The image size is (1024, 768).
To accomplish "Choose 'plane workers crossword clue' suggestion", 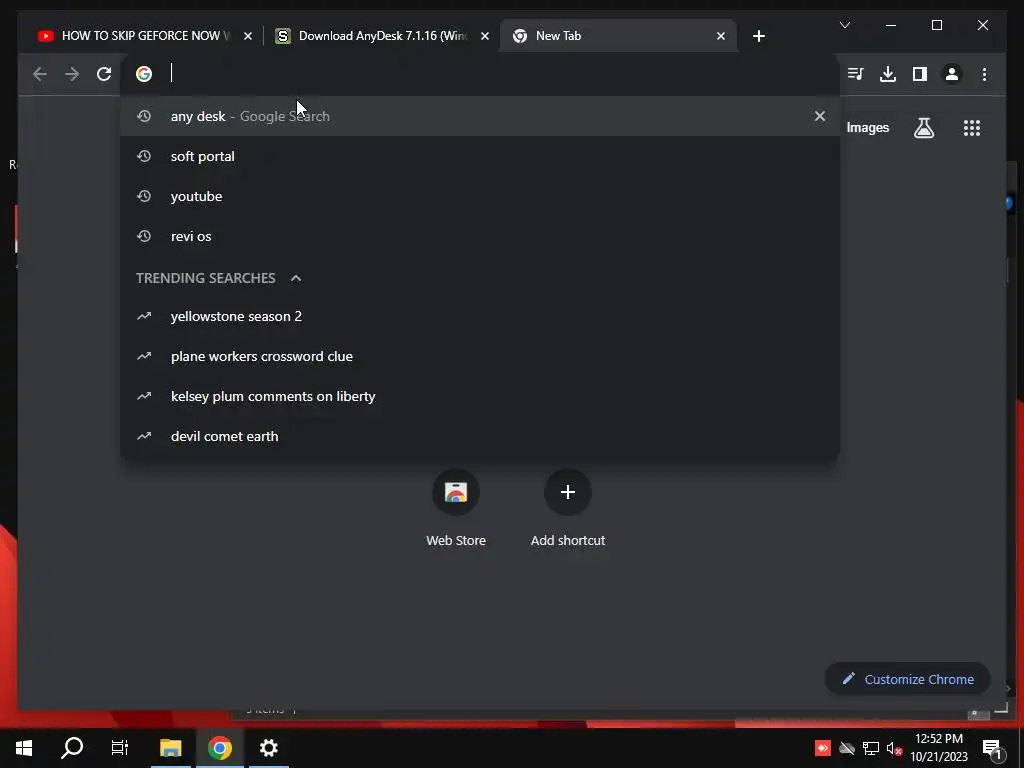I will 480,356.
